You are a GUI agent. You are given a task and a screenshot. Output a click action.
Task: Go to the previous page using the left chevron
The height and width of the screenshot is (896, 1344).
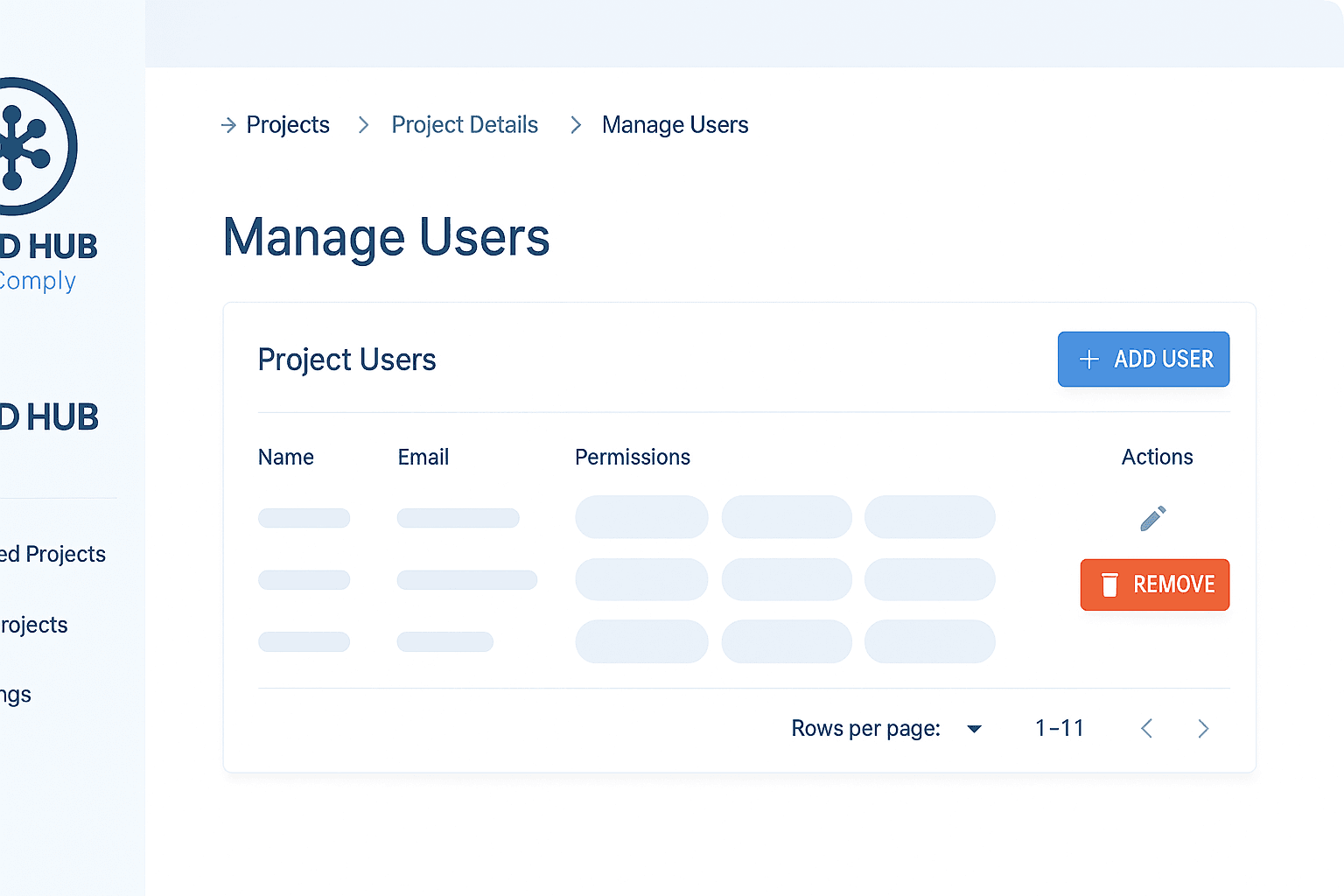pyautogui.click(x=1146, y=728)
